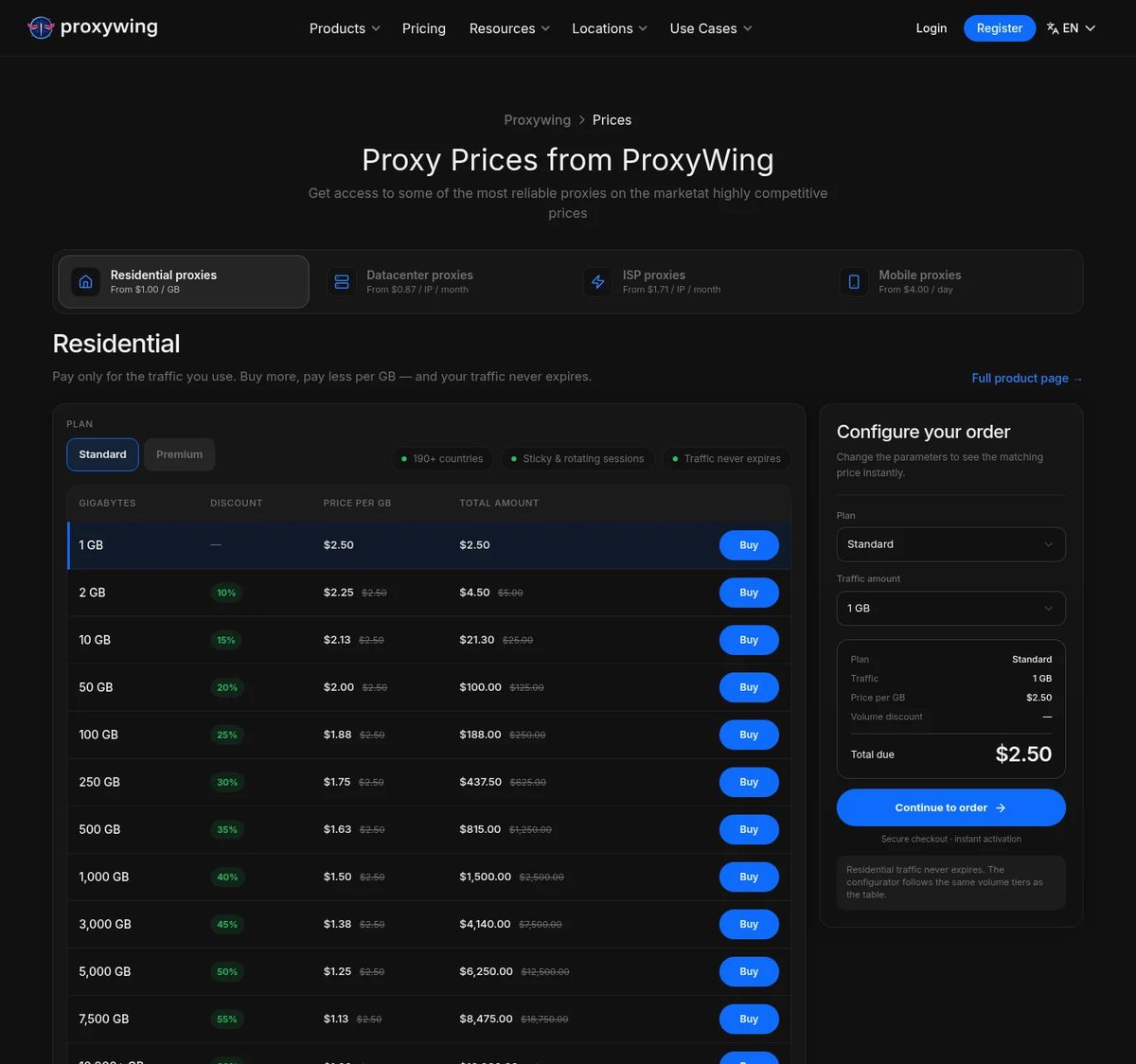Expand the Locations menu
Screen dimensions: 1136x1064
pyautogui.click(x=610, y=28)
